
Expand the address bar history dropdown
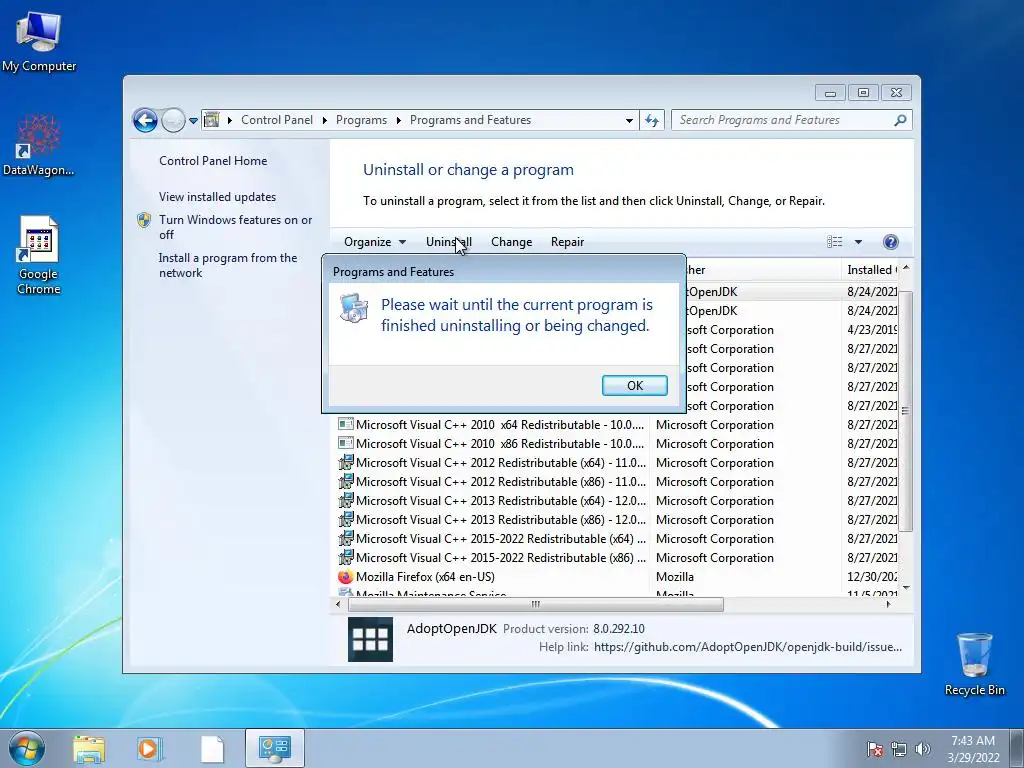click(x=629, y=120)
